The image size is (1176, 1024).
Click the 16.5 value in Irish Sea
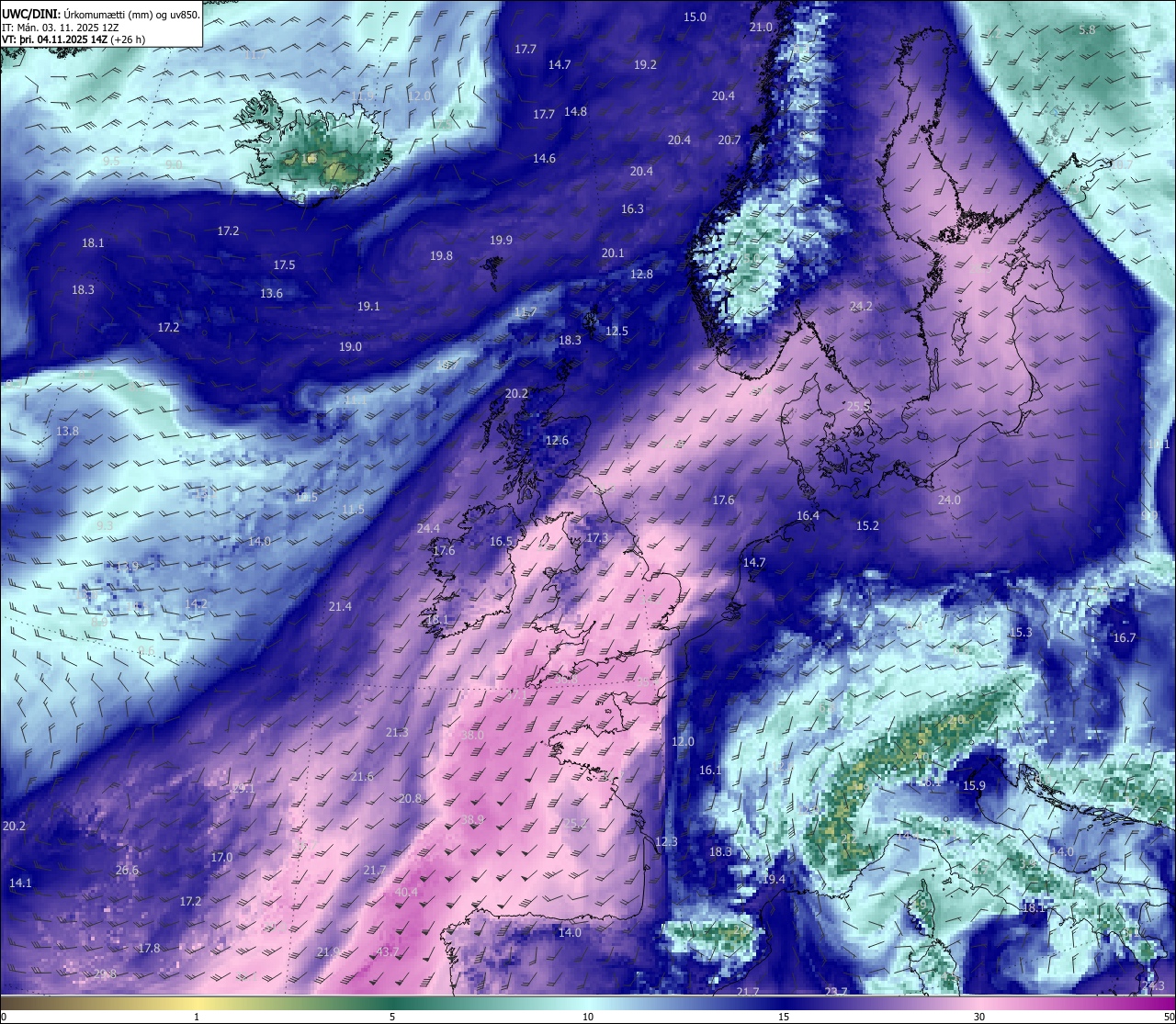(501, 541)
